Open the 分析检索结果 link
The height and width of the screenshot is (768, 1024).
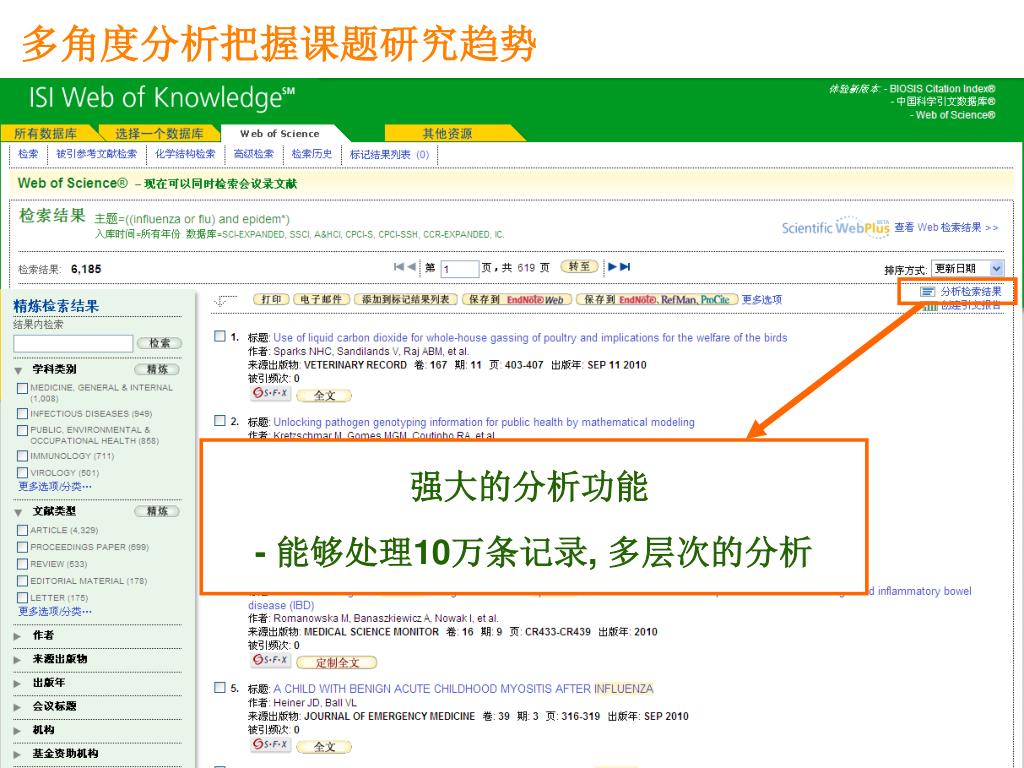(971, 291)
